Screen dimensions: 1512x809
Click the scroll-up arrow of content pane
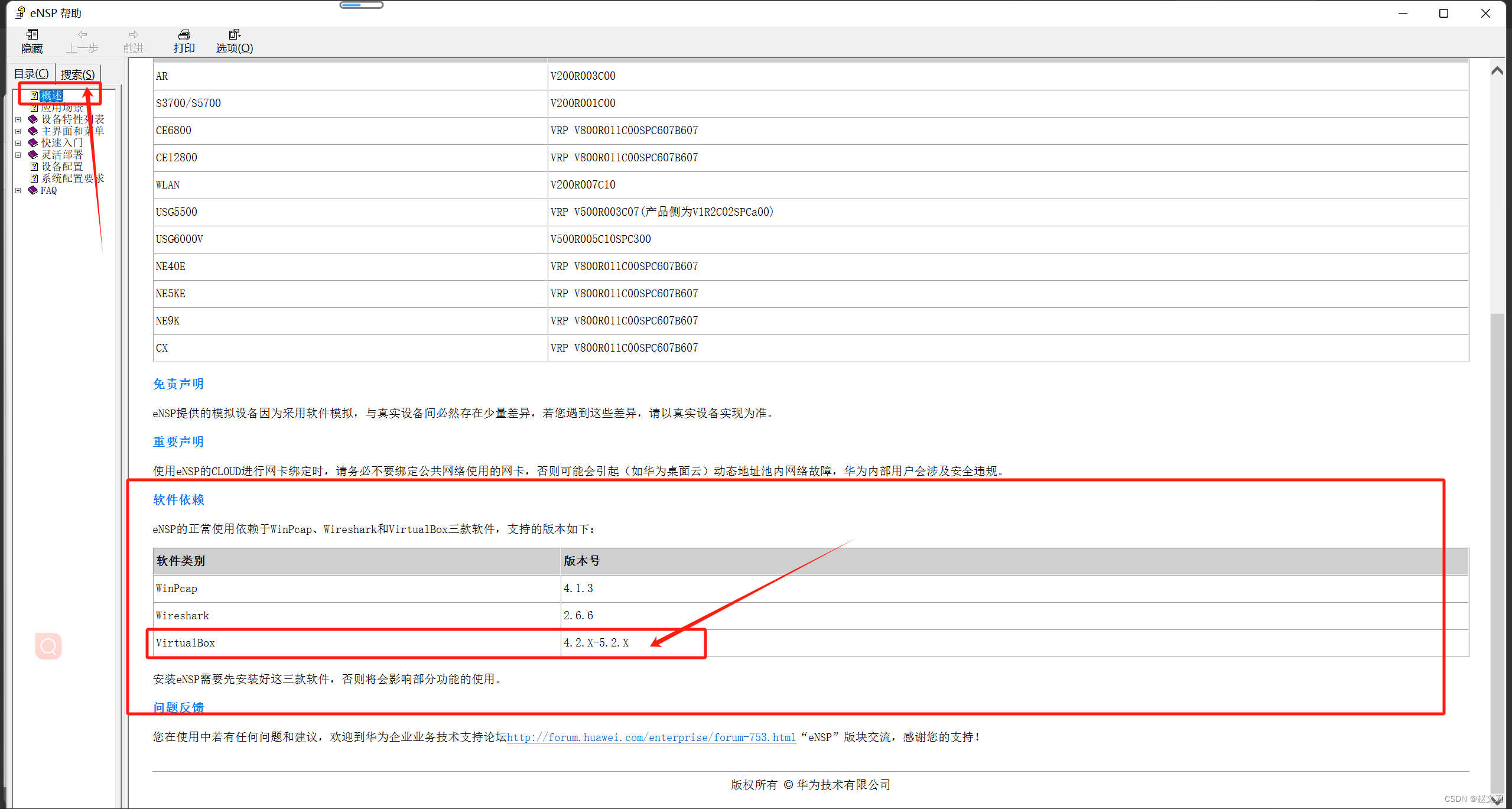coord(1497,71)
